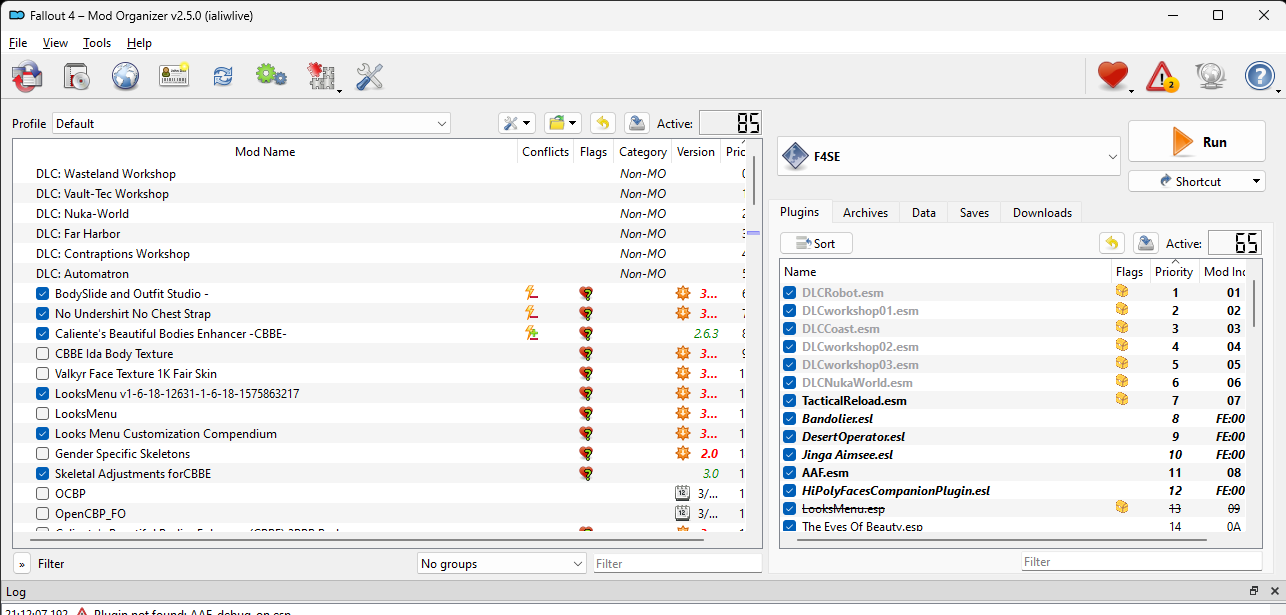Uncheck the DLCRobot.esm plugin
1286x615 pixels.
(790, 292)
